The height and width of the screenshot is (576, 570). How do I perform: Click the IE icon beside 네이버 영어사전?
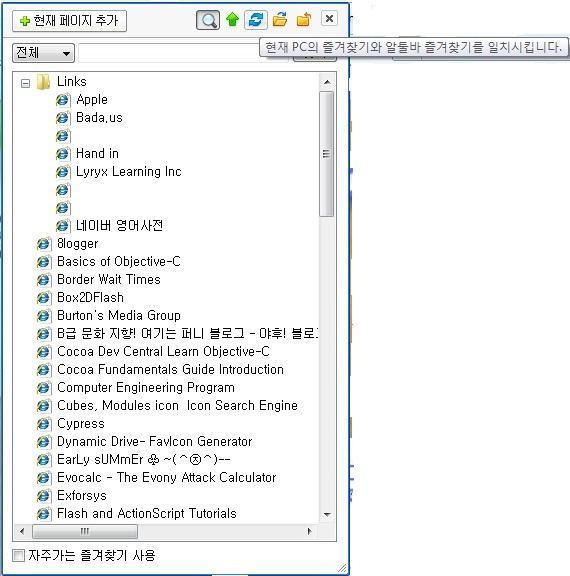pyautogui.click(x=63, y=226)
